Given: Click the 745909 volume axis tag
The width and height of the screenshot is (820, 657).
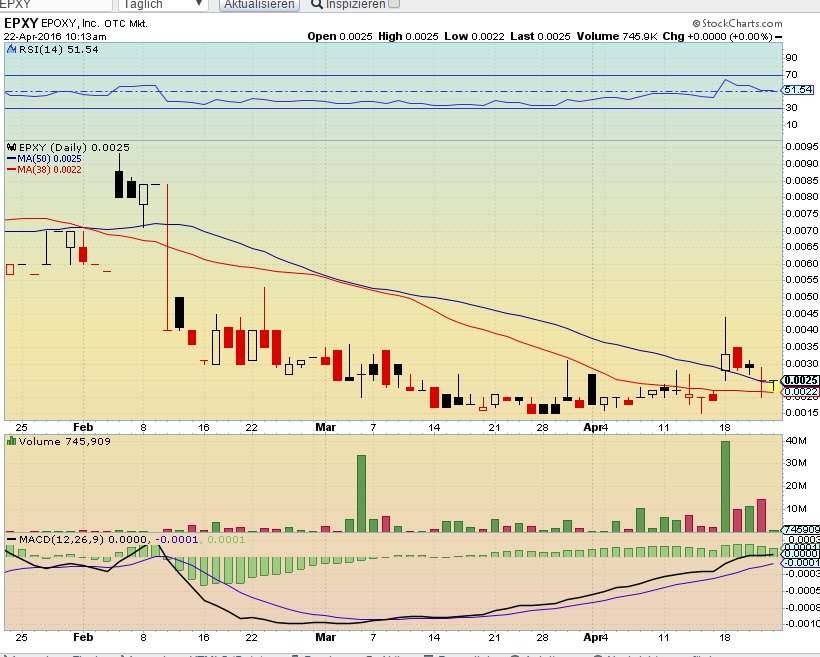Looking at the screenshot, I should 801,529.
